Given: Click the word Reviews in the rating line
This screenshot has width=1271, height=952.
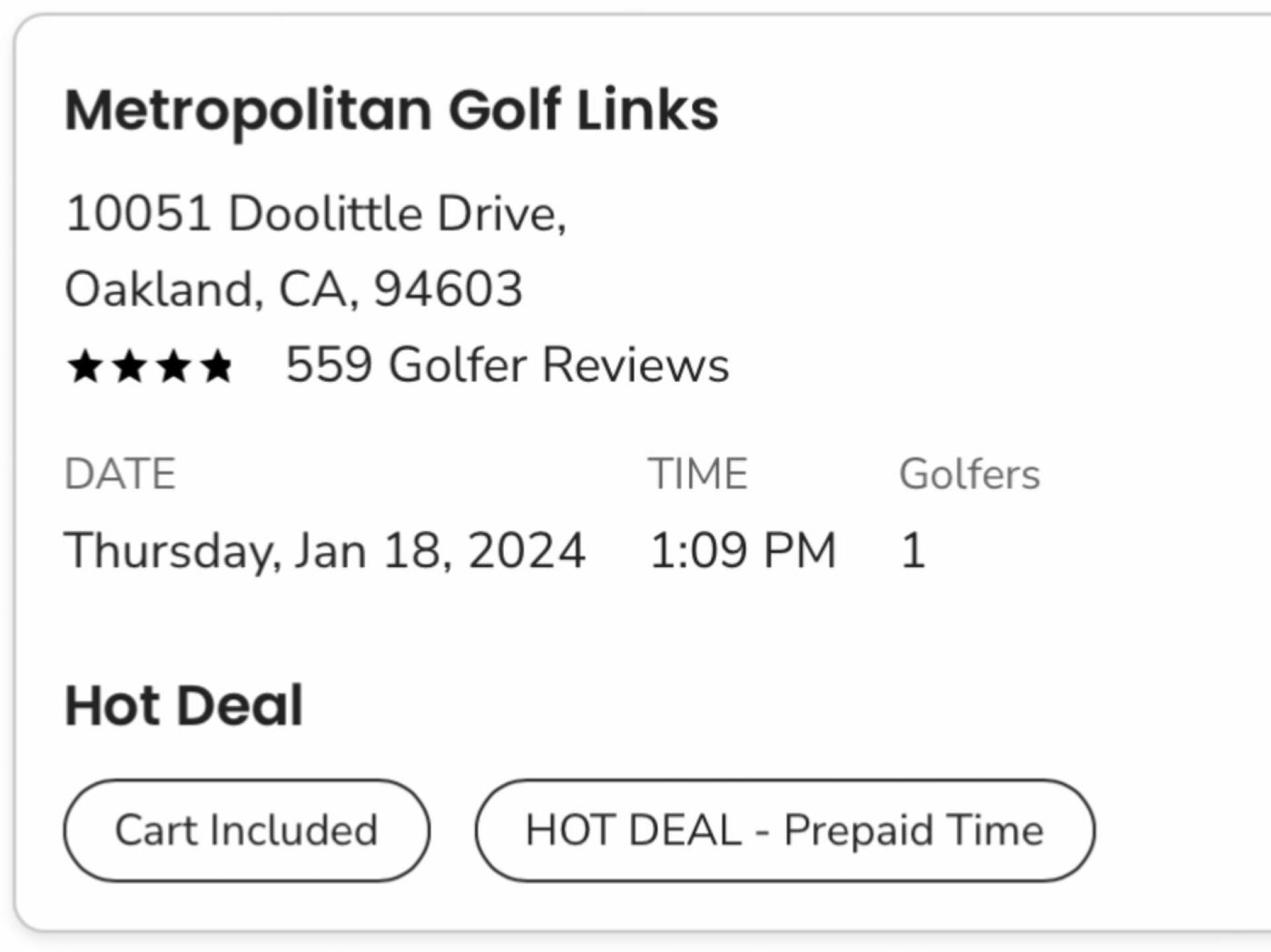Looking at the screenshot, I should pos(635,365).
